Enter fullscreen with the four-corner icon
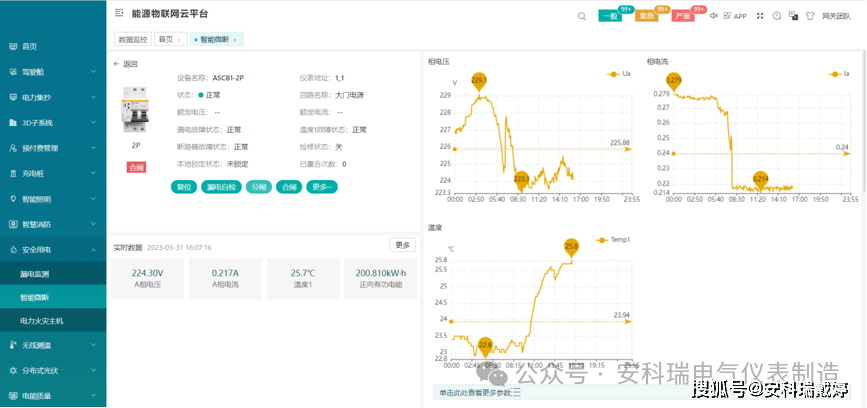Viewport: 867px width, 408px height. tap(760, 15)
